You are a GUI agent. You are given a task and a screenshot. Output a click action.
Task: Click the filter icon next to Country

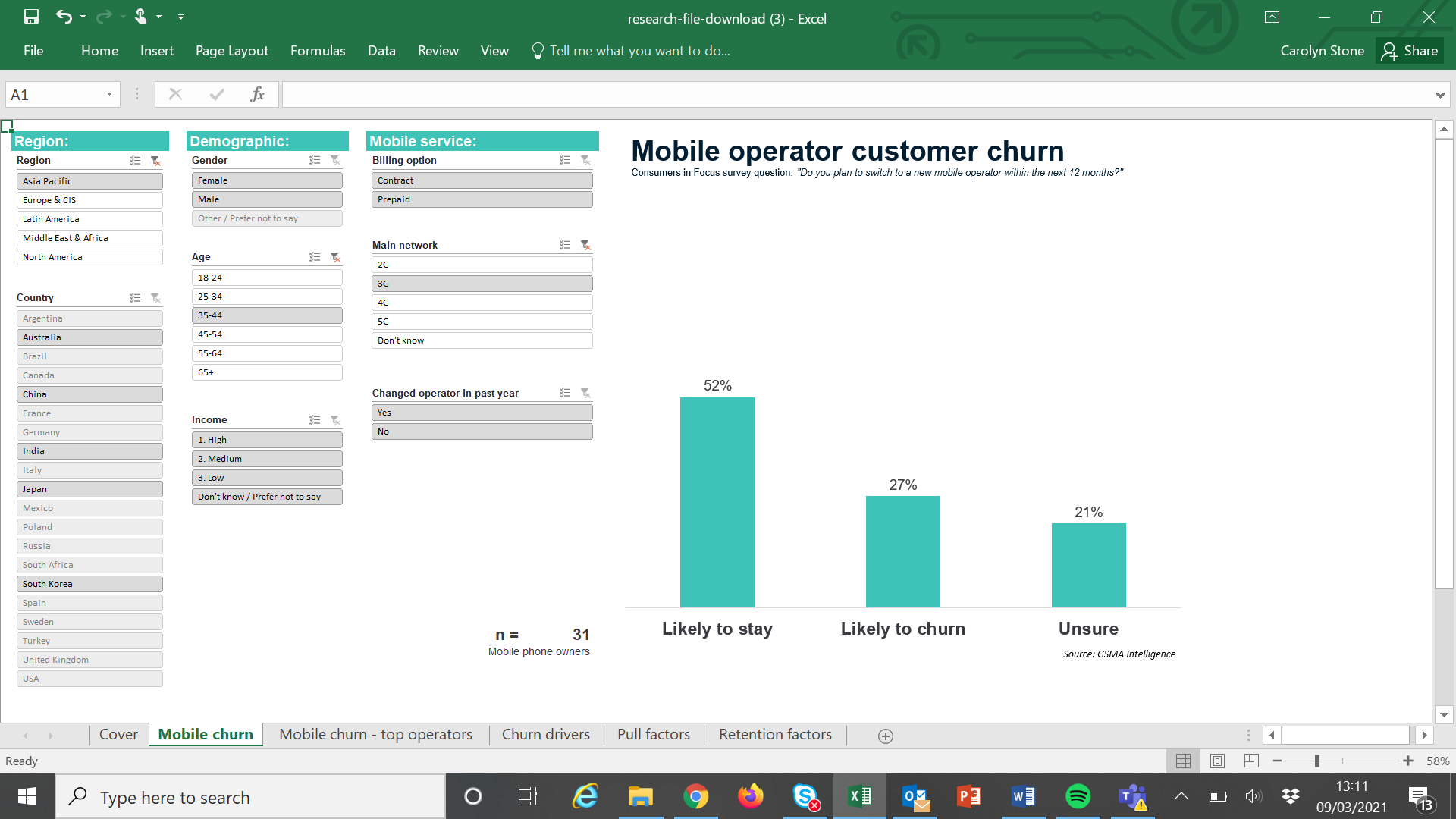tap(156, 298)
